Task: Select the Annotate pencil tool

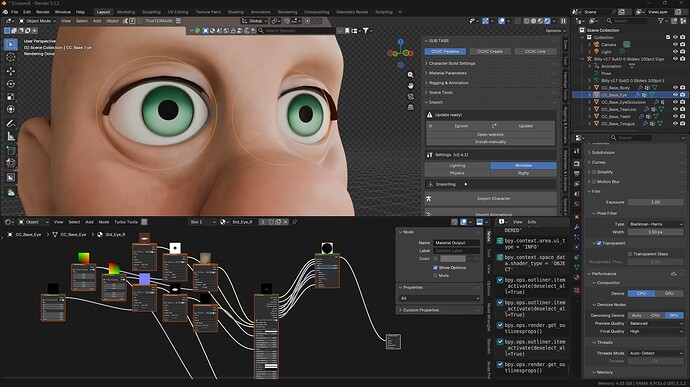Action: coord(11,124)
